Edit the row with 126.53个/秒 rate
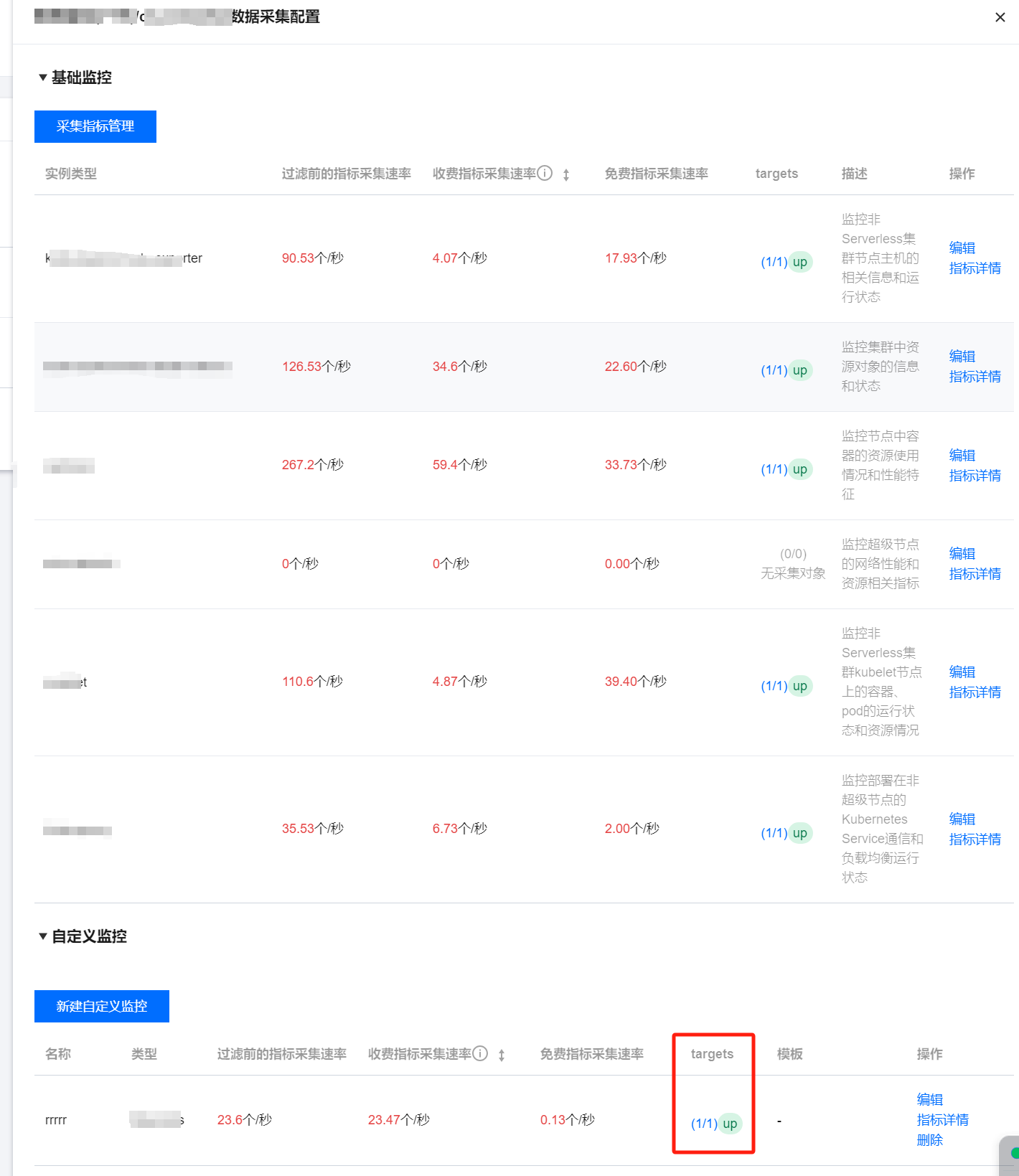Image resolution: width=1019 pixels, height=1176 pixels. pyautogui.click(x=962, y=356)
